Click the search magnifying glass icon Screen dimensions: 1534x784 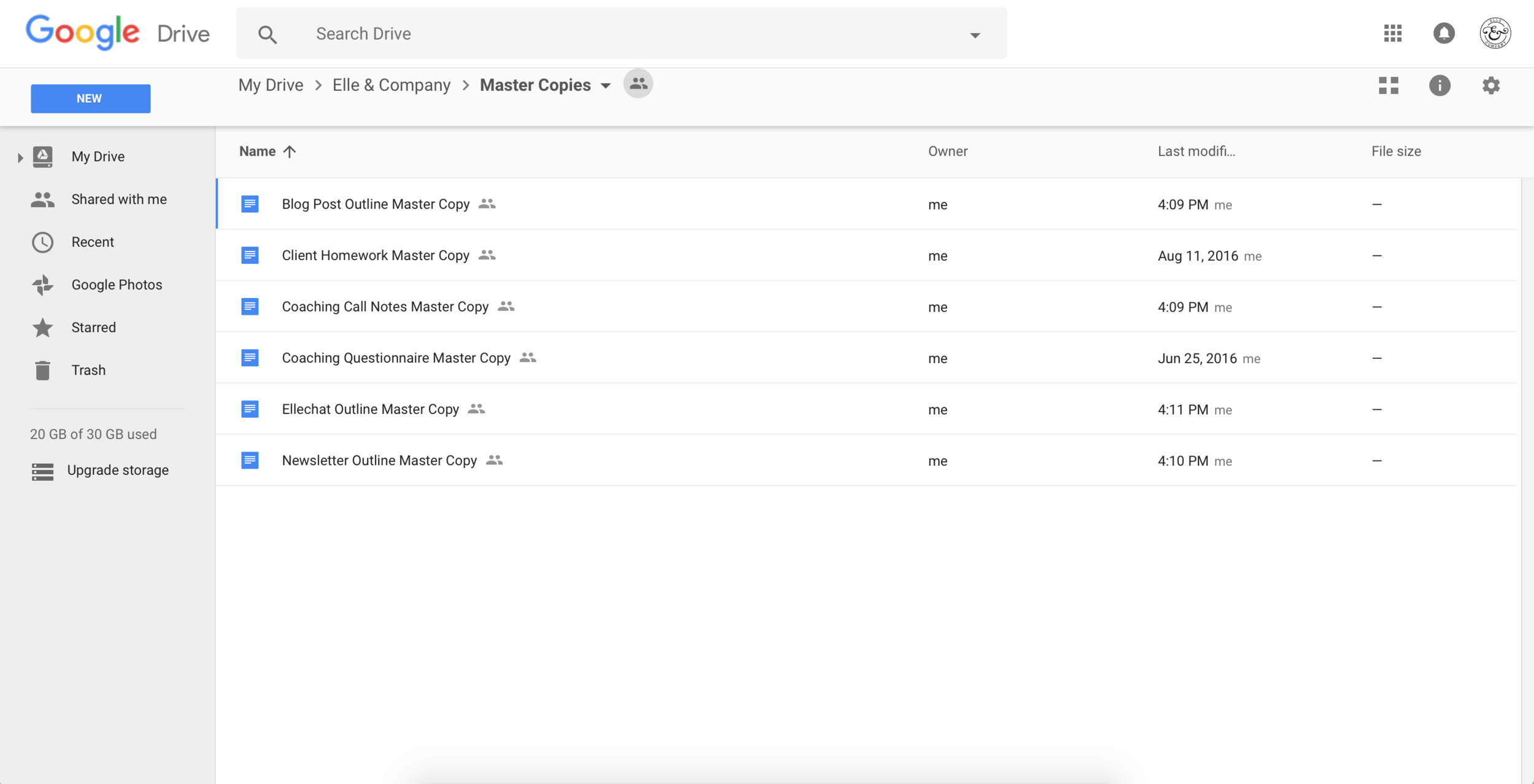point(268,33)
